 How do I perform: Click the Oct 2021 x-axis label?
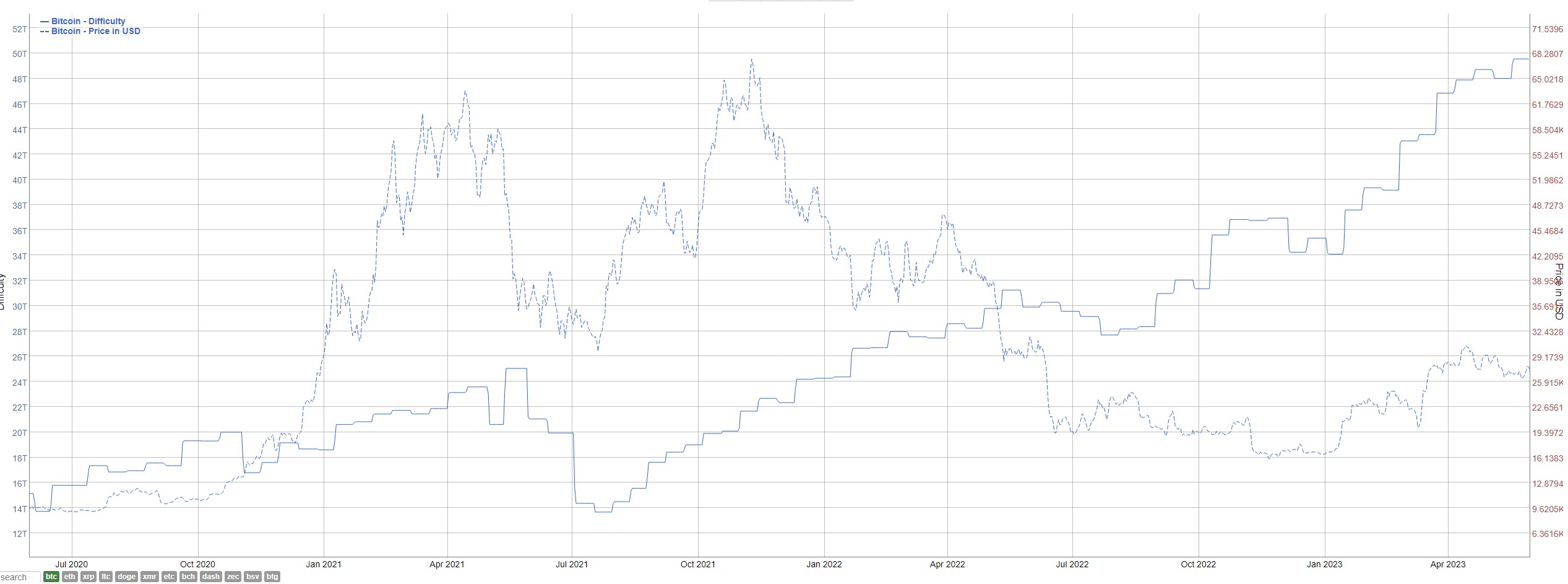(698, 564)
